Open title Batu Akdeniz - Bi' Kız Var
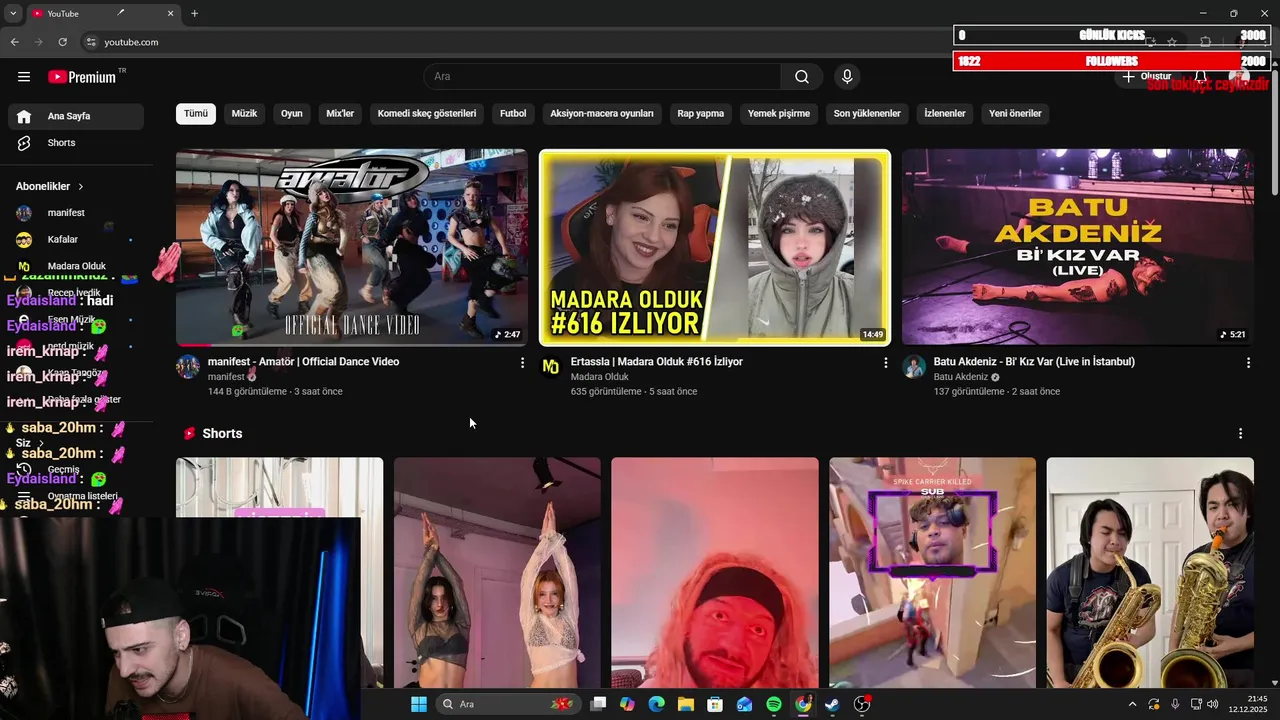This screenshot has height=720, width=1280. pos(1034,362)
